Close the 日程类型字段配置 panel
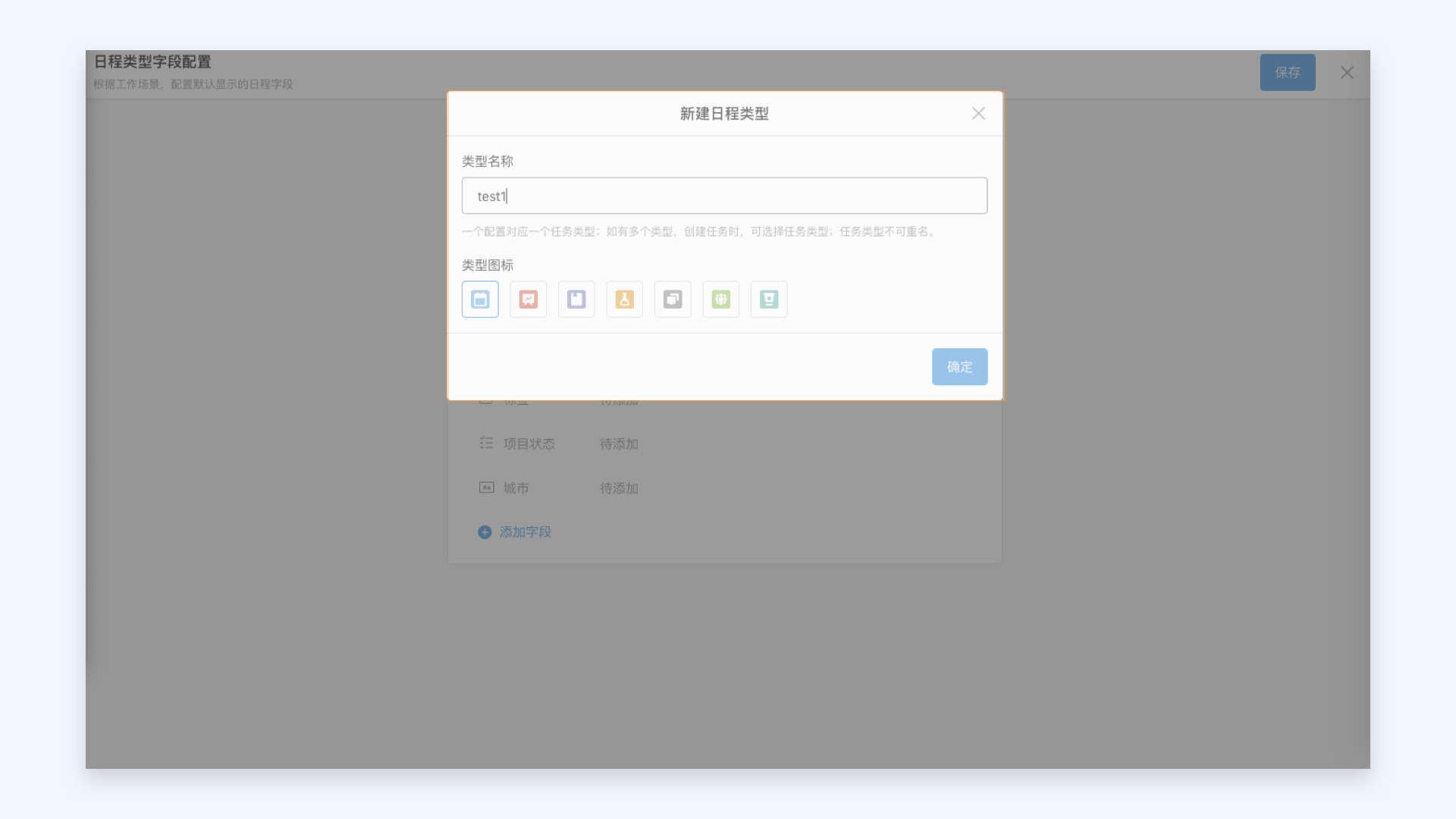 point(1347,73)
